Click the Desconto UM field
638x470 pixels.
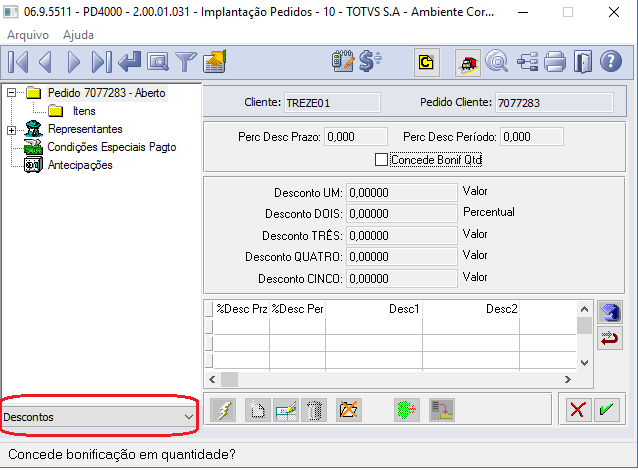click(x=402, y=192)
